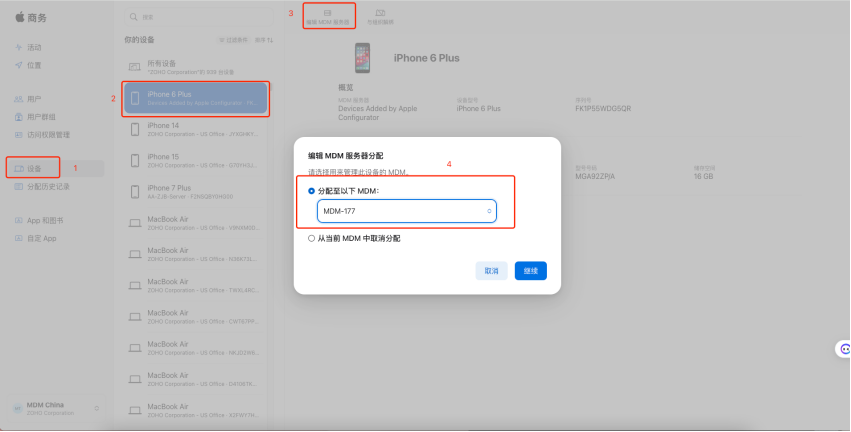Choose 从当前 MDM 中取消分配 radio option
This screenshot has width=851, height=432.
tap(312, 238)
